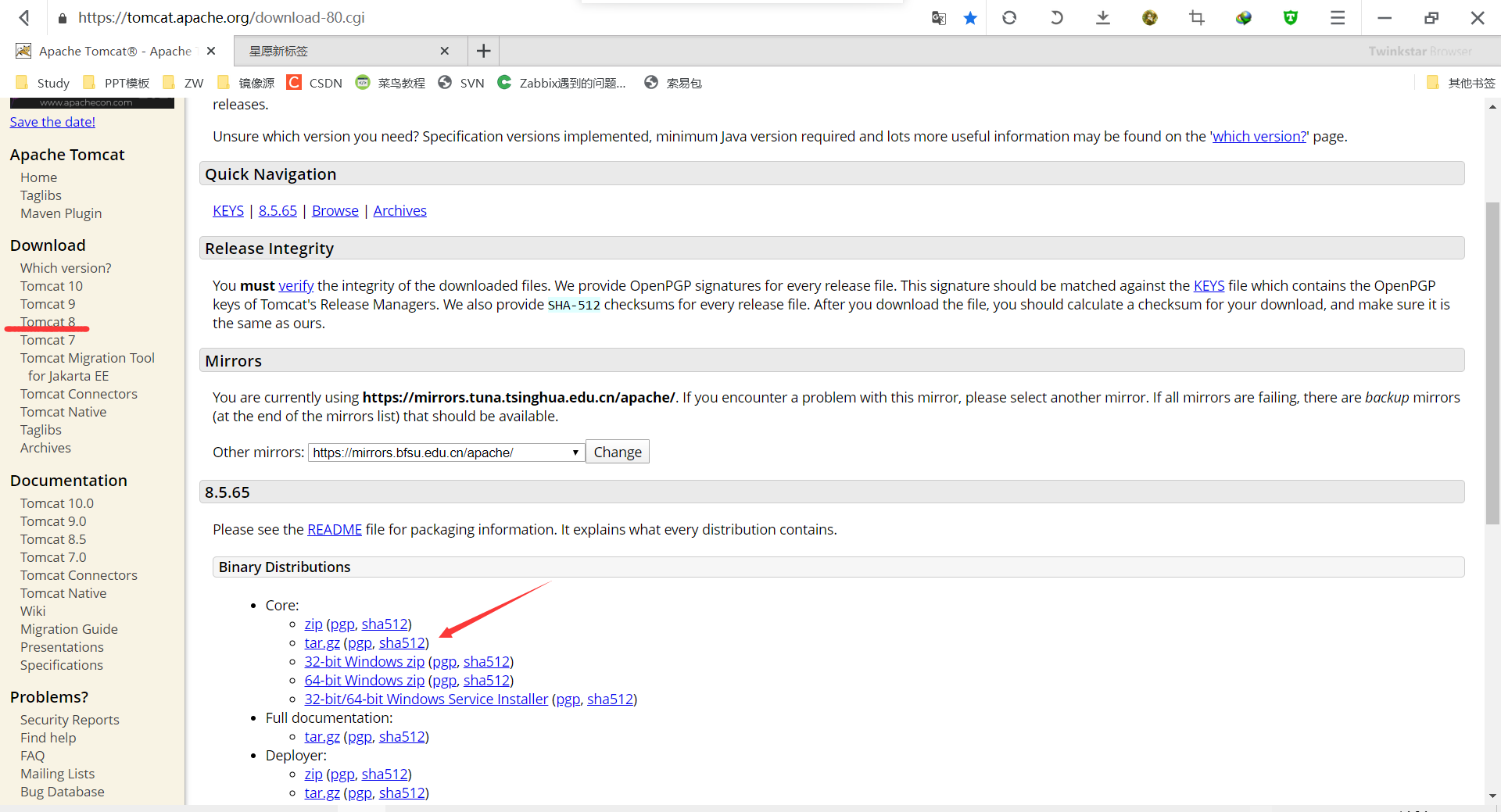Open the Other mirrors dropdown

[x=446, y=453]
